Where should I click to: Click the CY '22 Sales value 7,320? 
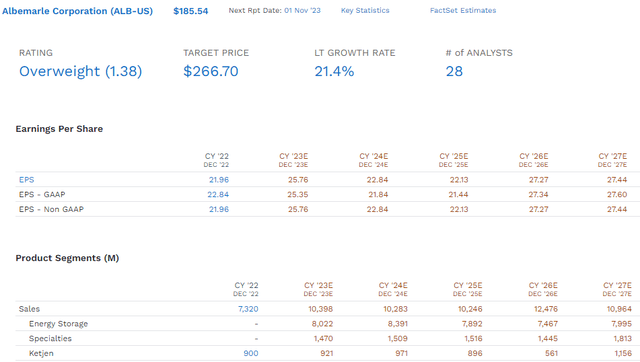[x=248, y=309]
